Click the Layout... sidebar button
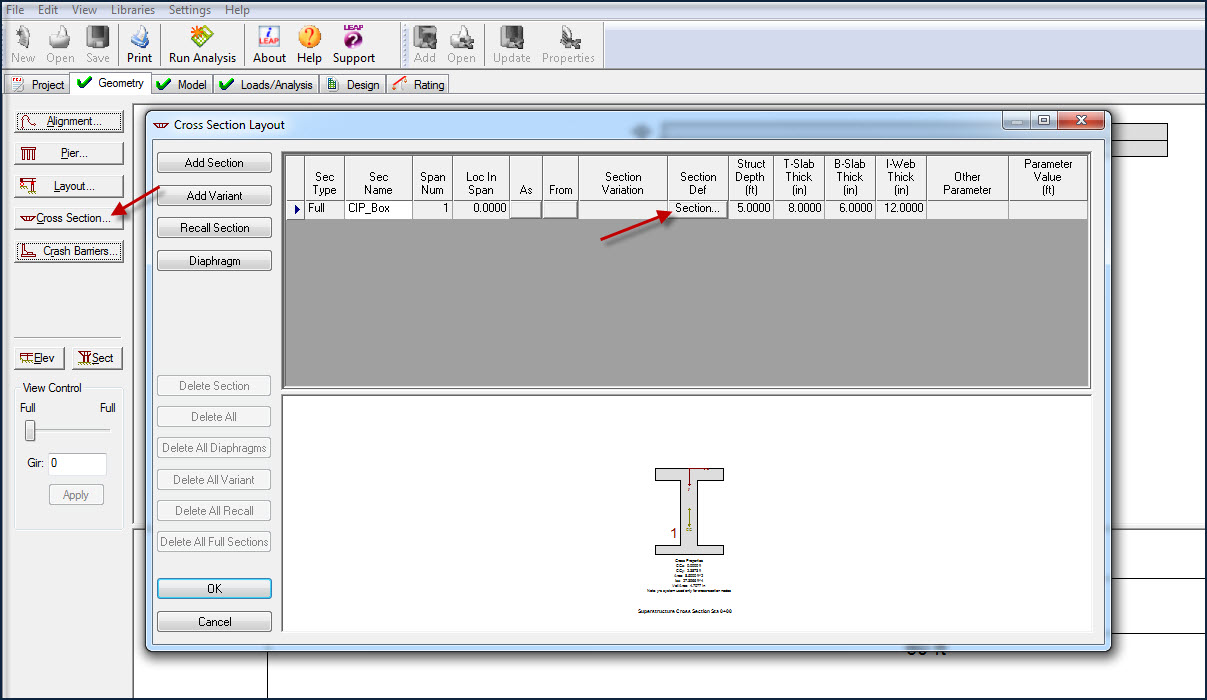This screenshot has width=1207, height=700. 69,186
